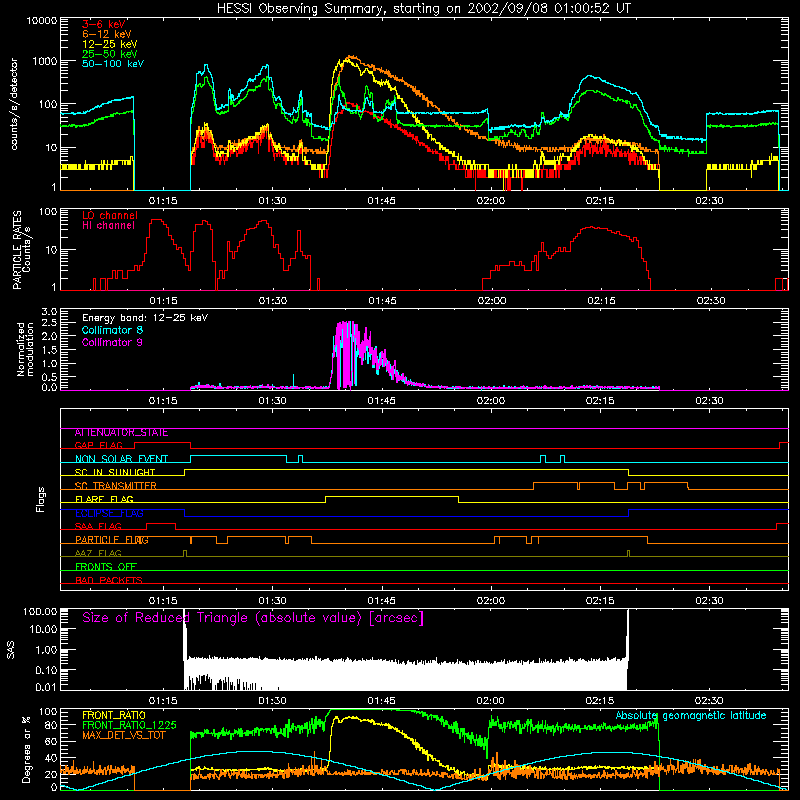Click the 10000 tick value on count axis
800x800 pixels.
(42, 21)
